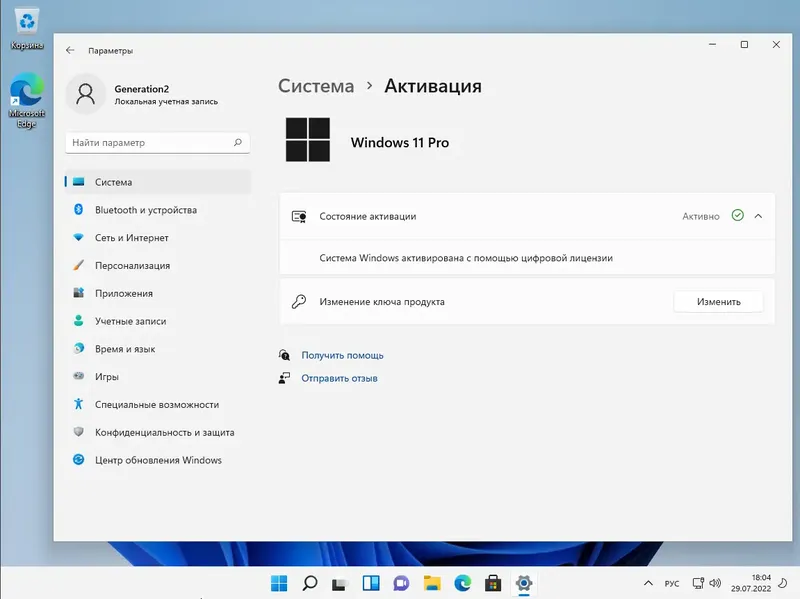This screenshot has width=800, height=599.
Task: Click the Изменить product key button
Action: [x=718, y=301]
